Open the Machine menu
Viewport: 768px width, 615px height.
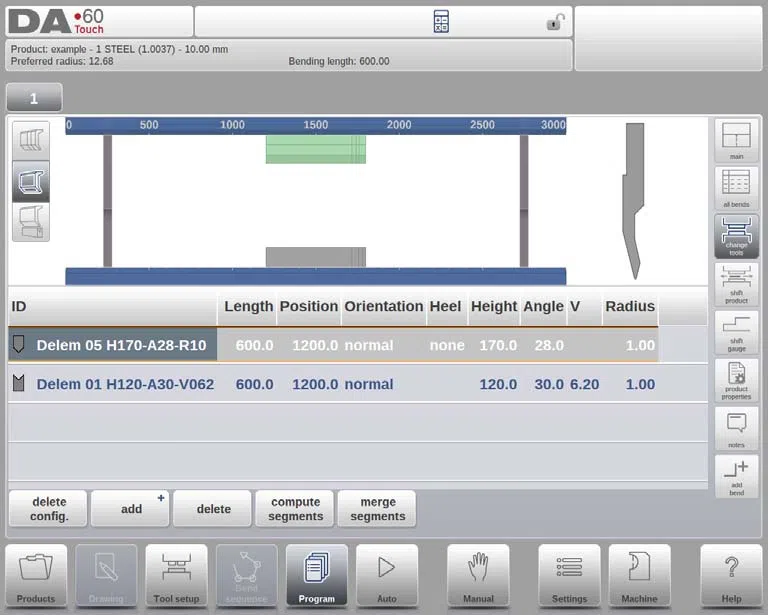click(639, 576)
